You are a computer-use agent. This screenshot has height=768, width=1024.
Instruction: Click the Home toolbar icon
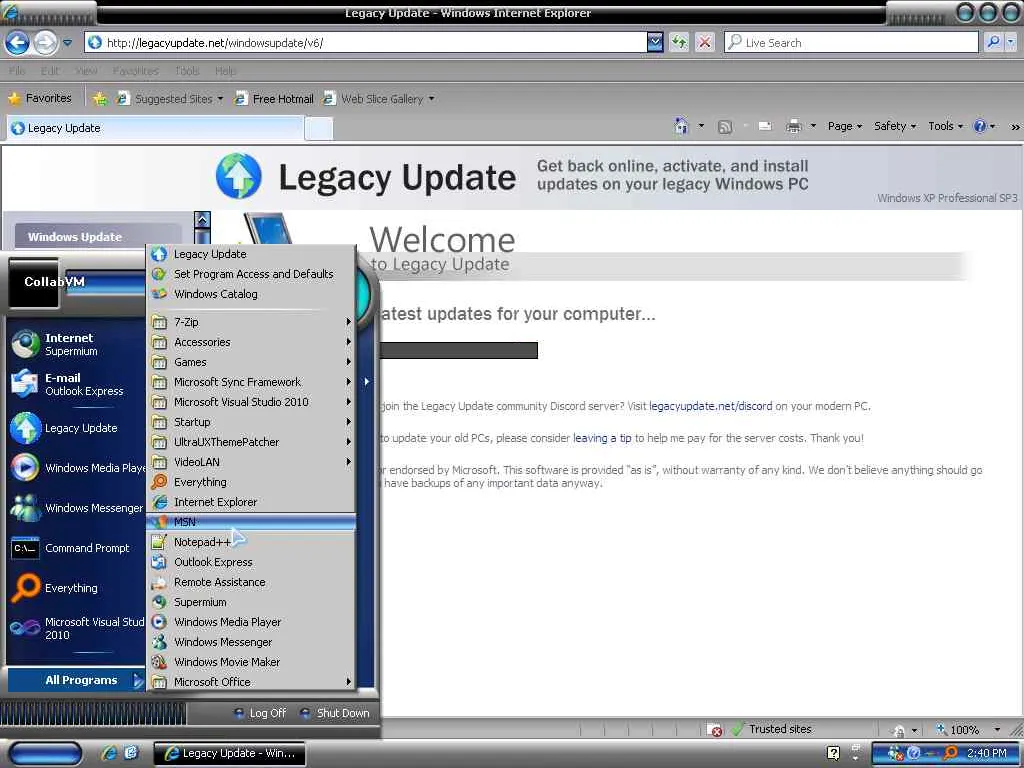pos(680,126)
